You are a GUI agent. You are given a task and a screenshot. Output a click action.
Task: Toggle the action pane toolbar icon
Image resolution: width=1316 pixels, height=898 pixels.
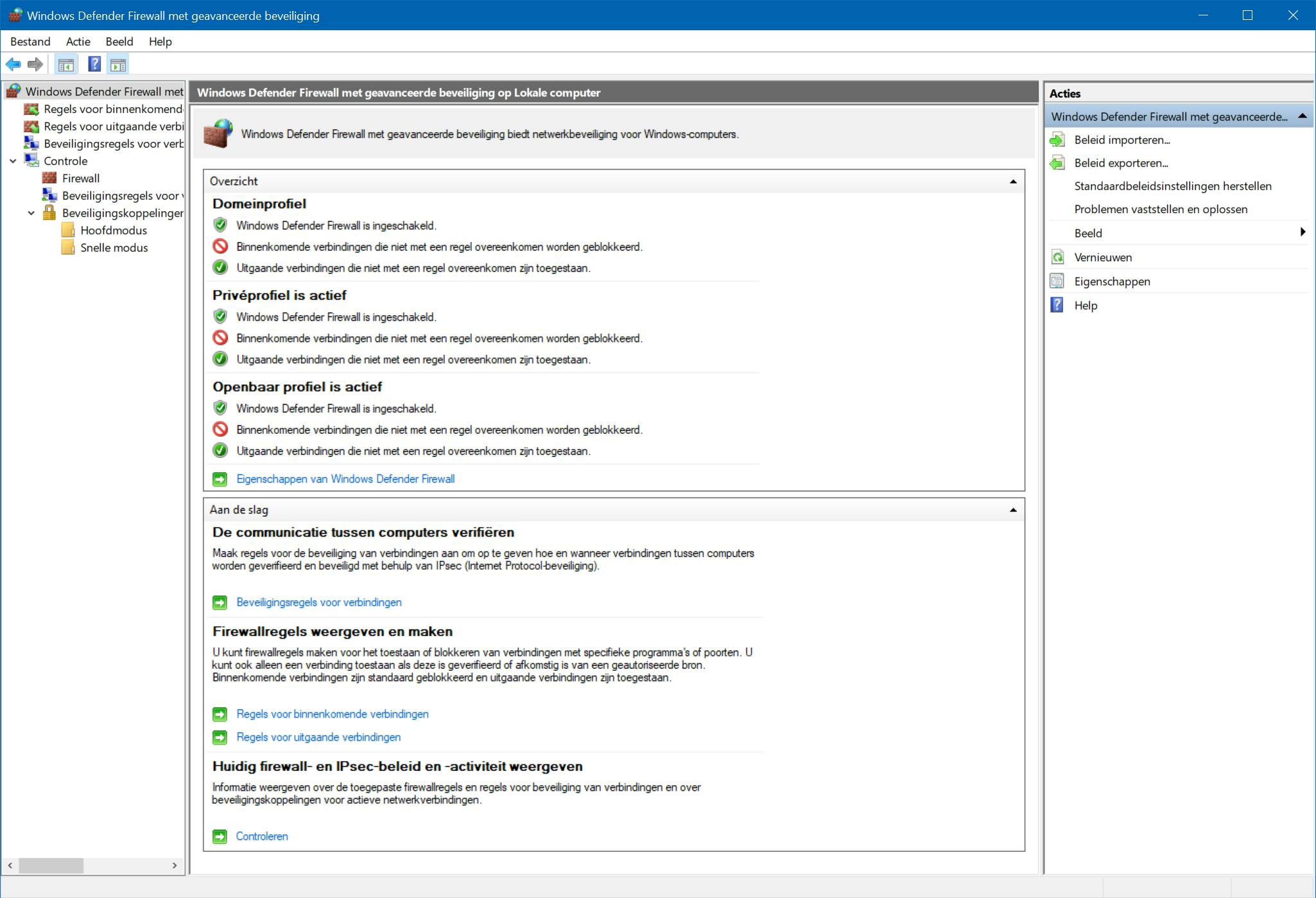[118, 64]
